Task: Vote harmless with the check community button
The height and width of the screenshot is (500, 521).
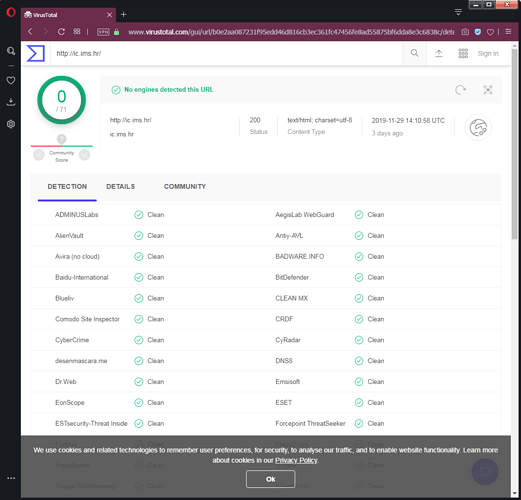Action: click(84, 155)
